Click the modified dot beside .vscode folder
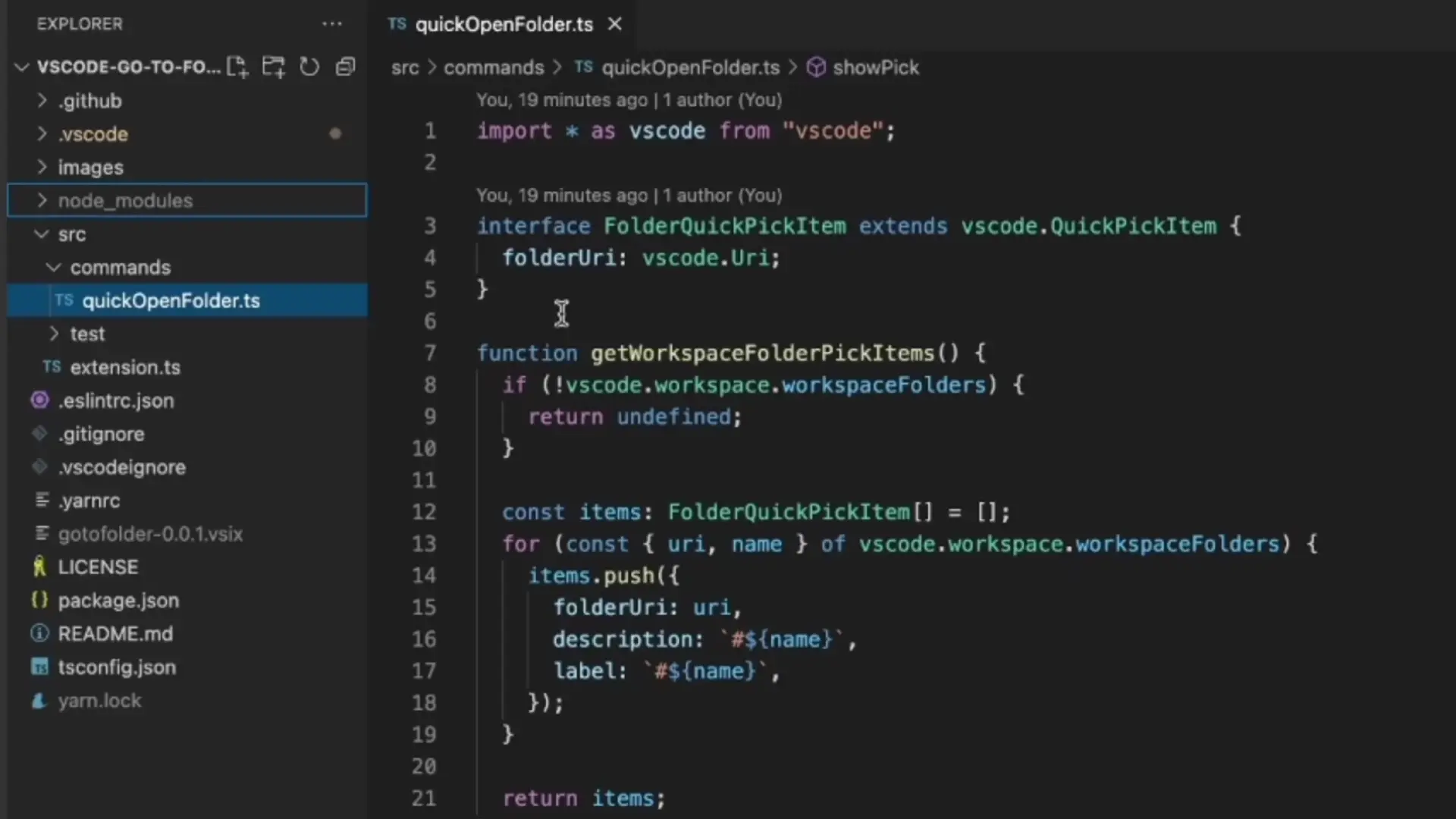This screenshot has height=819, width=1456. coord(335,134)
